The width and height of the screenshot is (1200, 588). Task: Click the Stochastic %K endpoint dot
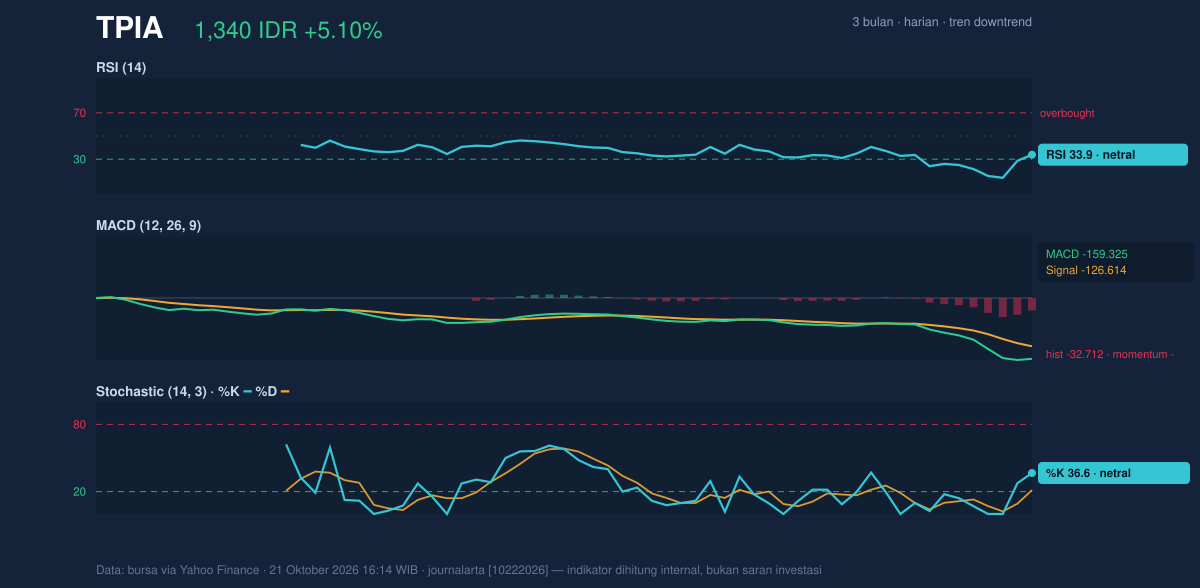[1032, 473]
